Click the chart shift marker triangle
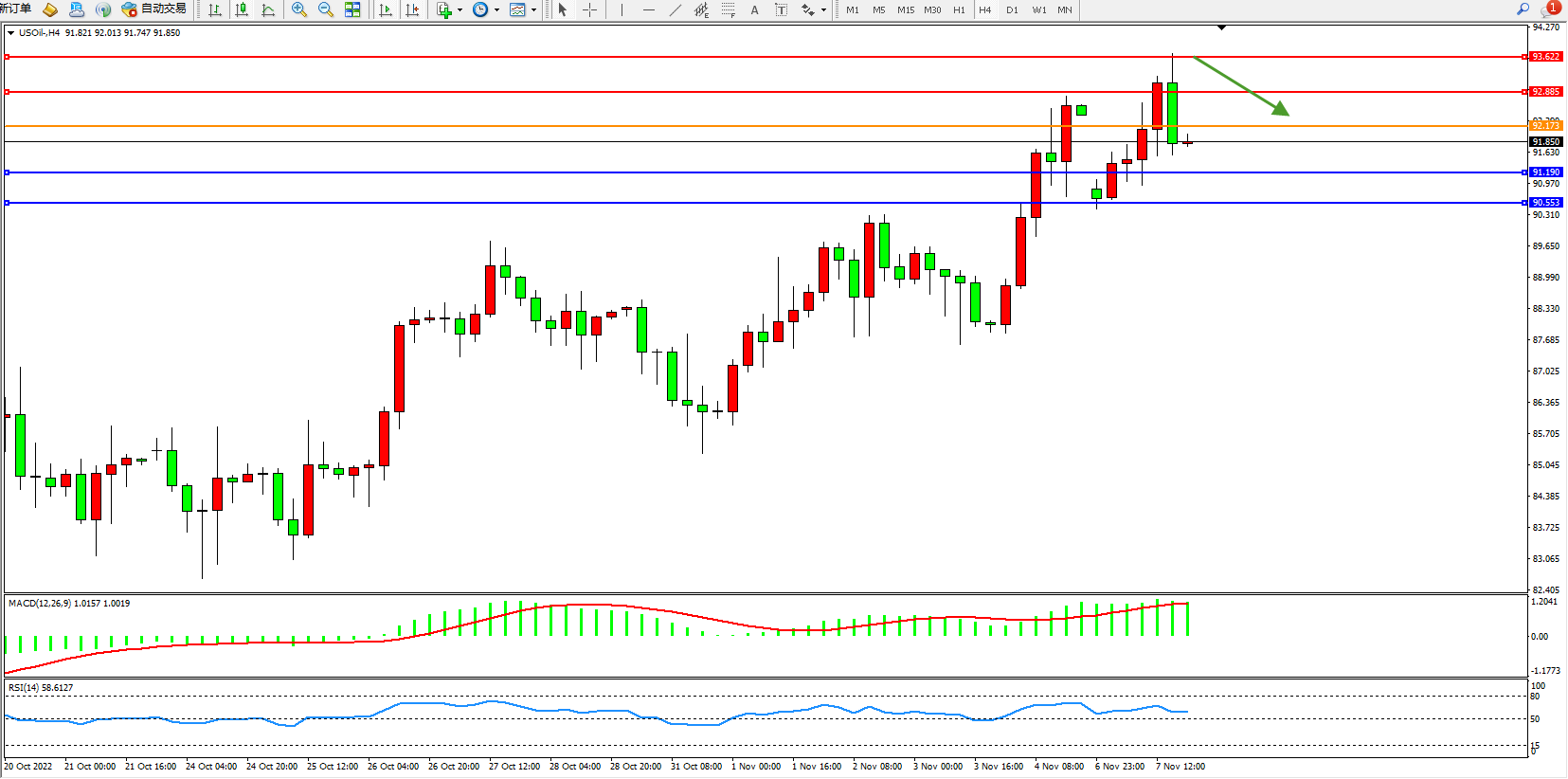The height and width of the screenshot is (779, 1568). point(1221,28)
